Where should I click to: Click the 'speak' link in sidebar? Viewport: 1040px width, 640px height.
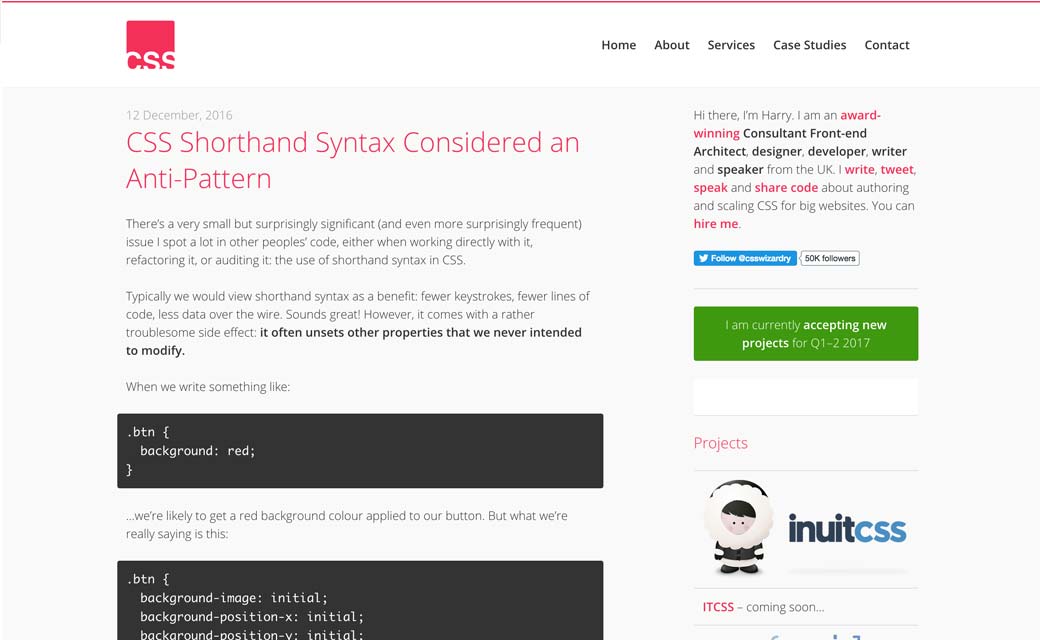(710, 188)
